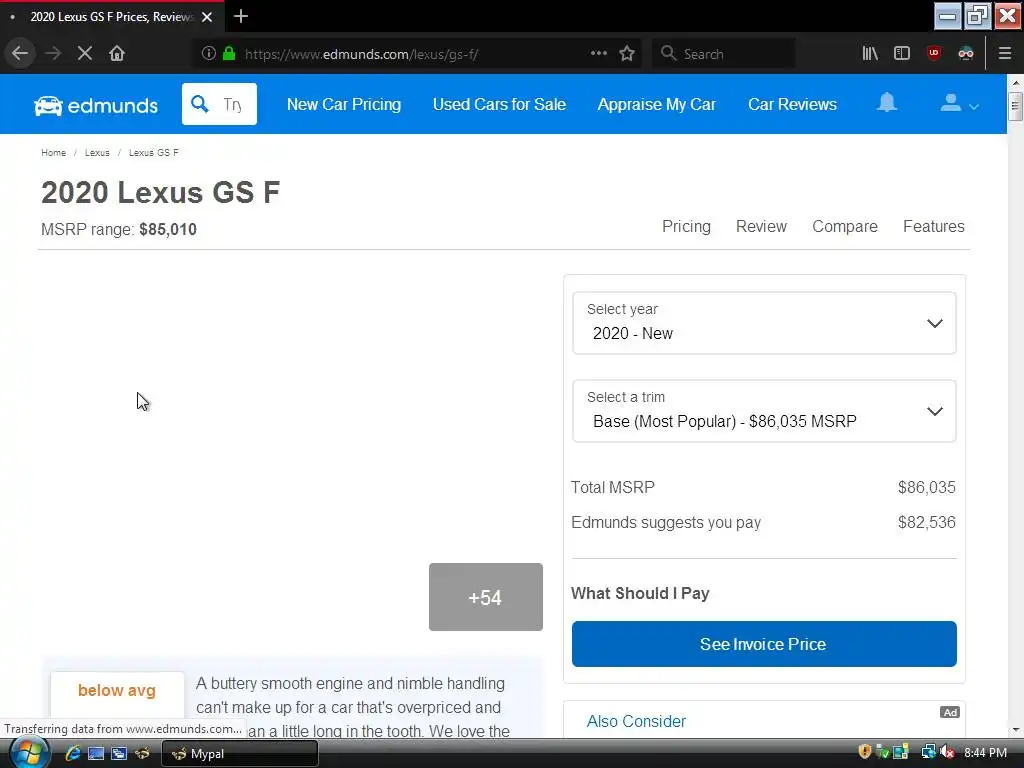The height and width of the screenshot is (768, 1024).
Task: Expand the Select year dropdown
Action: tap(764, 323)
